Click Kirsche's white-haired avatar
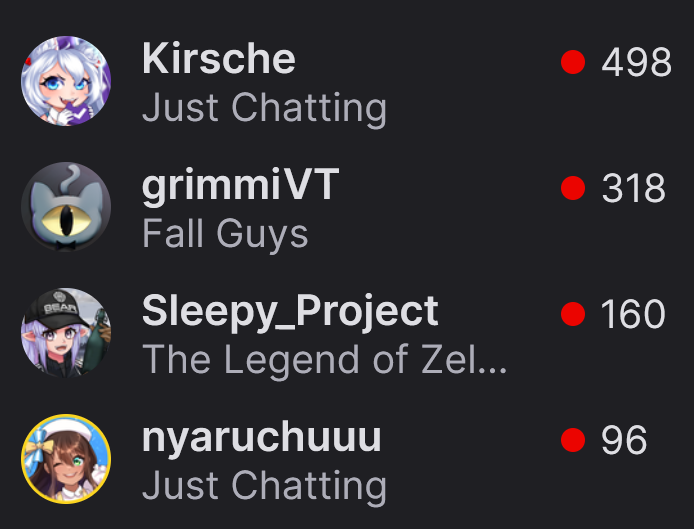The height and width of the screenshot is (529, 694). pyautogui.click(x=66, y=81)
